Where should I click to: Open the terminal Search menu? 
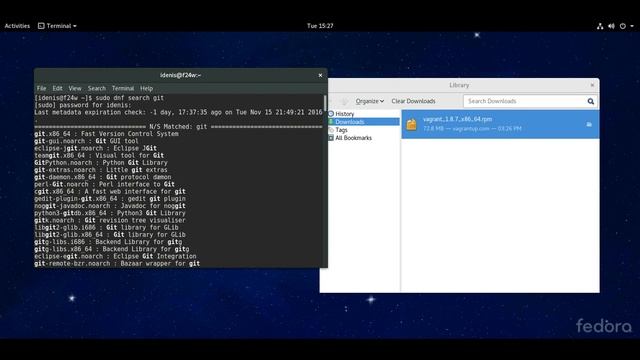[97, 88]
